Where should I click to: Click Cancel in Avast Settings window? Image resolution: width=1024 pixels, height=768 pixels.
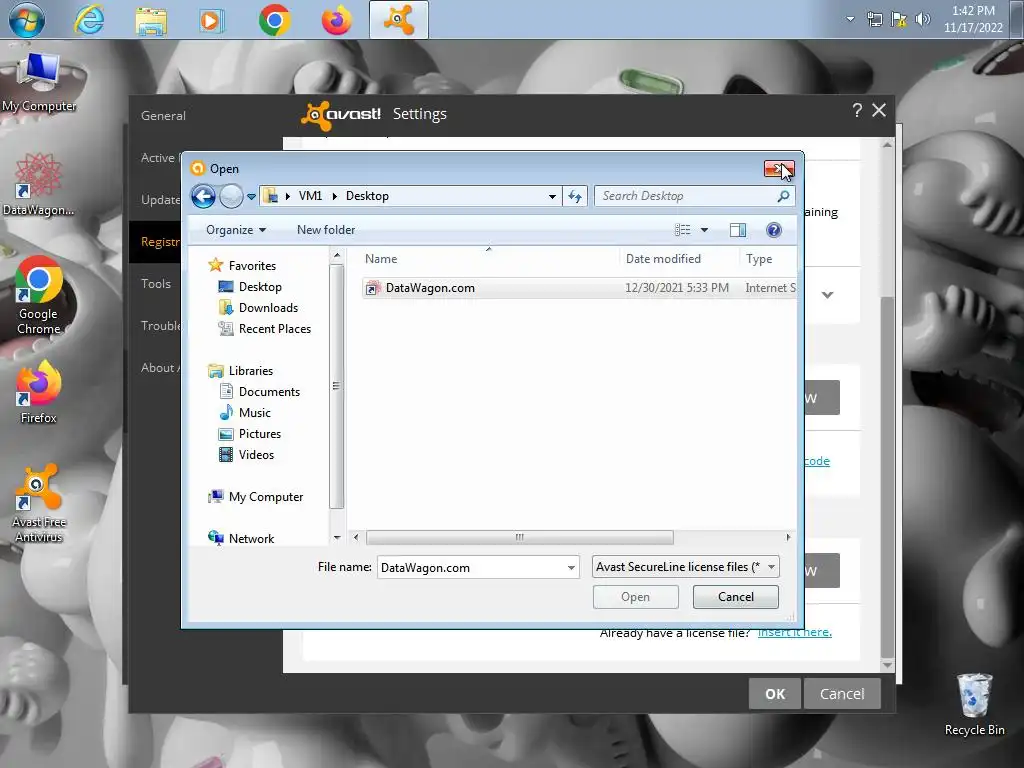click(842, 694)
